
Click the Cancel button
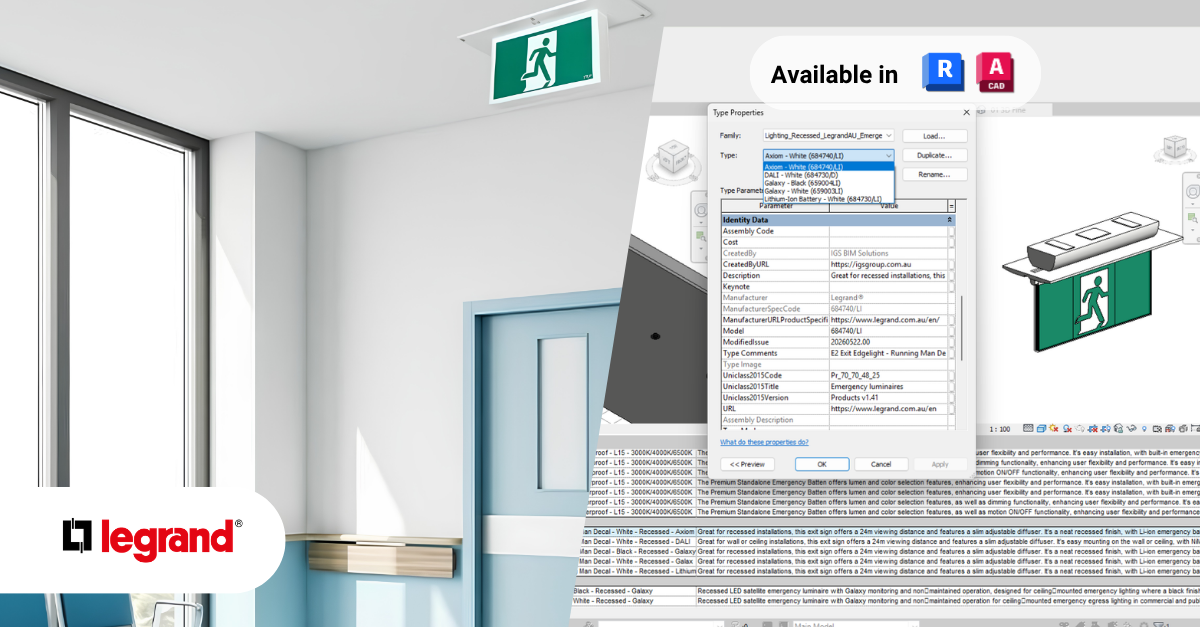tap(881, 464)
